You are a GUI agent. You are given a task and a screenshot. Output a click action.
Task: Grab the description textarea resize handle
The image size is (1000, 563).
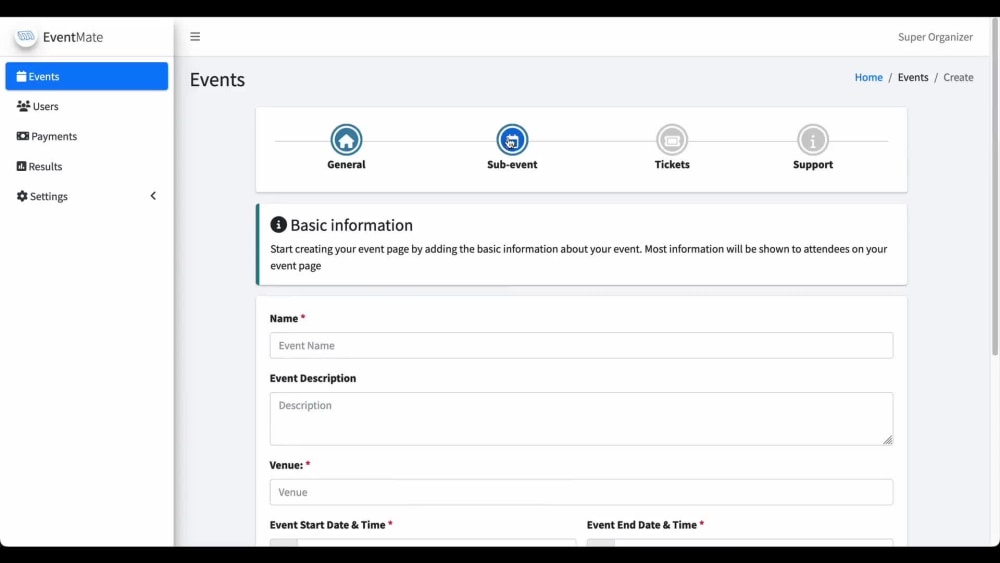887,440
